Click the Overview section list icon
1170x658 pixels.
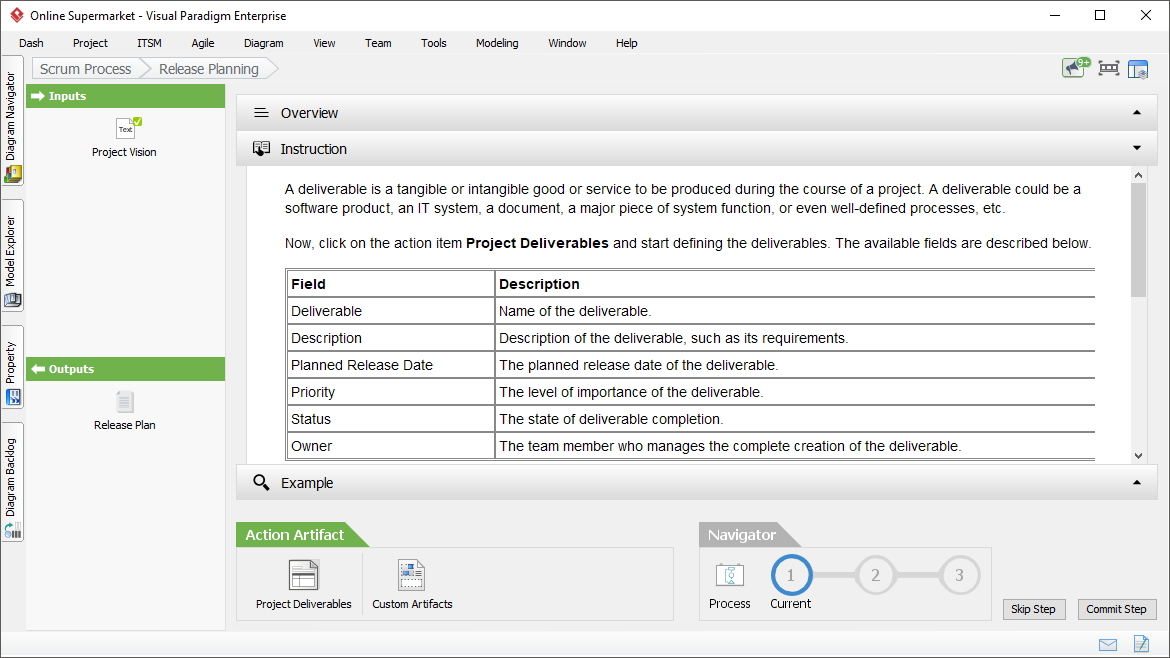pyautogui.click(x=261, y=113)
